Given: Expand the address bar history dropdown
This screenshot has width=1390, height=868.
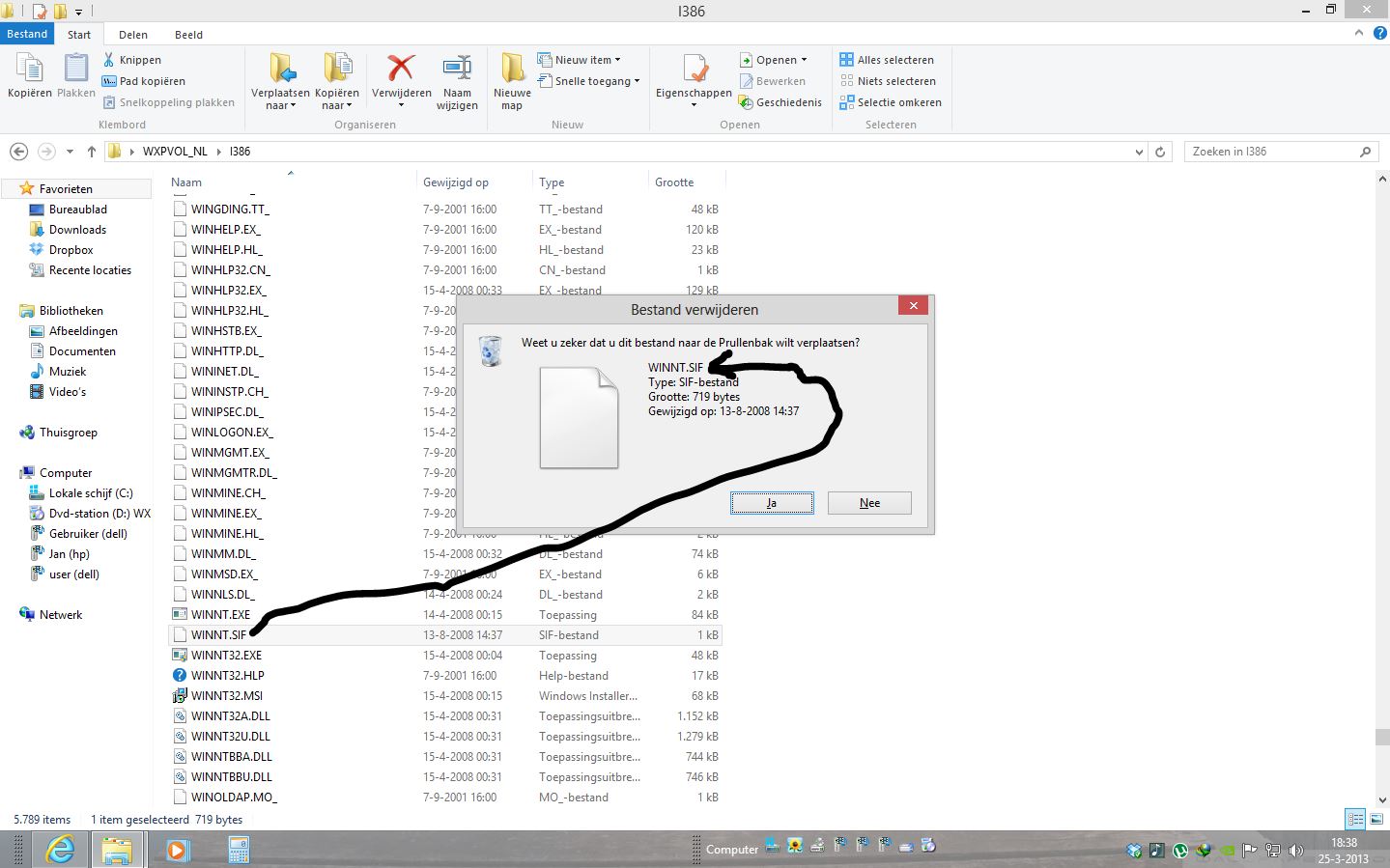Looking at the screenshot, I should click(x=1139, y=152).
